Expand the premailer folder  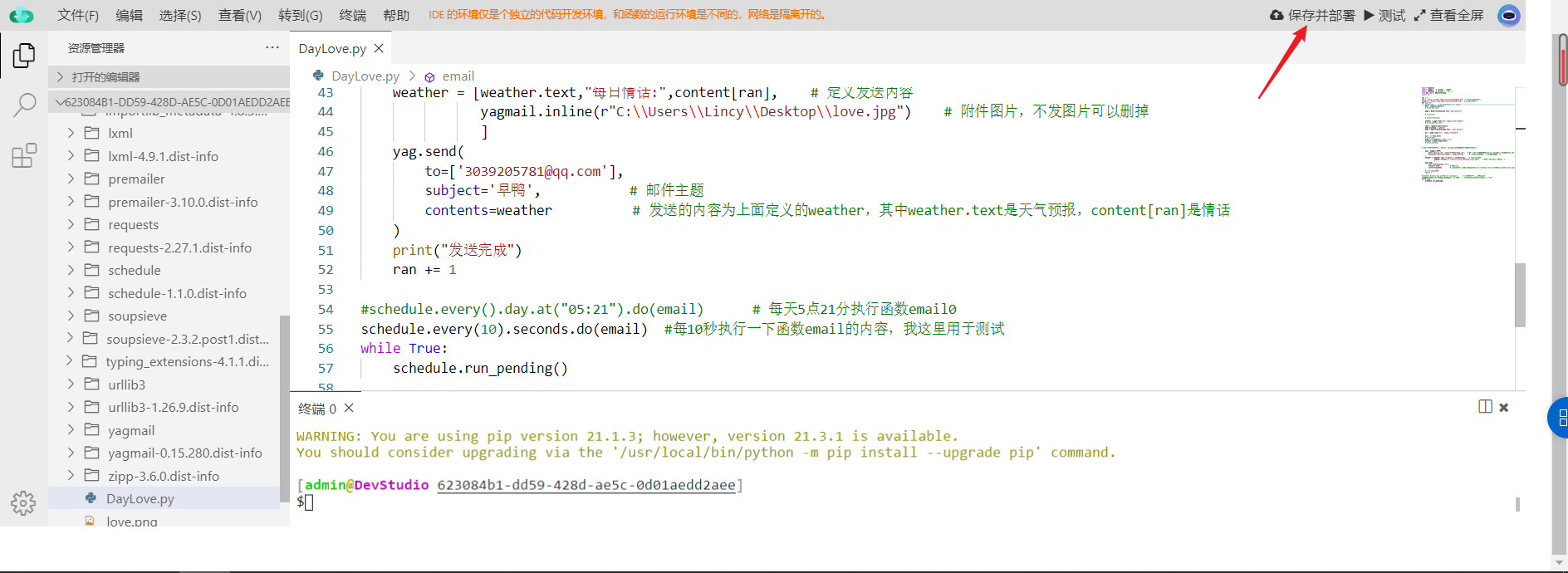coord(71,179)
